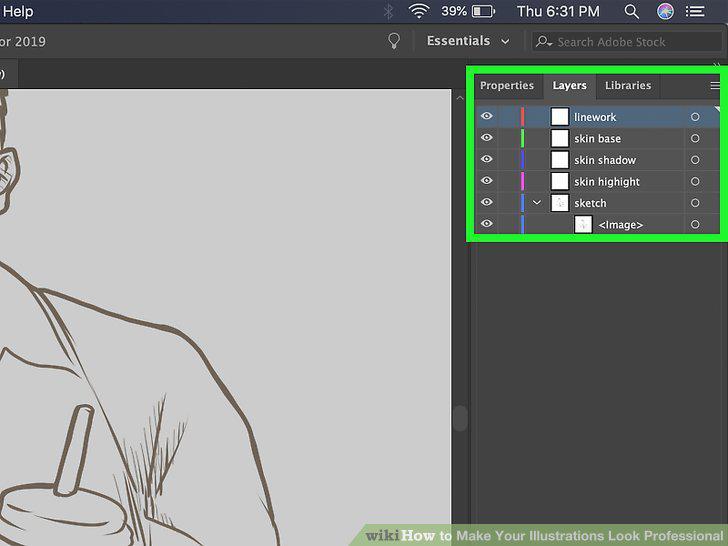728x546 pixels.
Task: Click the linework layer name
Action: (x=595, y=117)
